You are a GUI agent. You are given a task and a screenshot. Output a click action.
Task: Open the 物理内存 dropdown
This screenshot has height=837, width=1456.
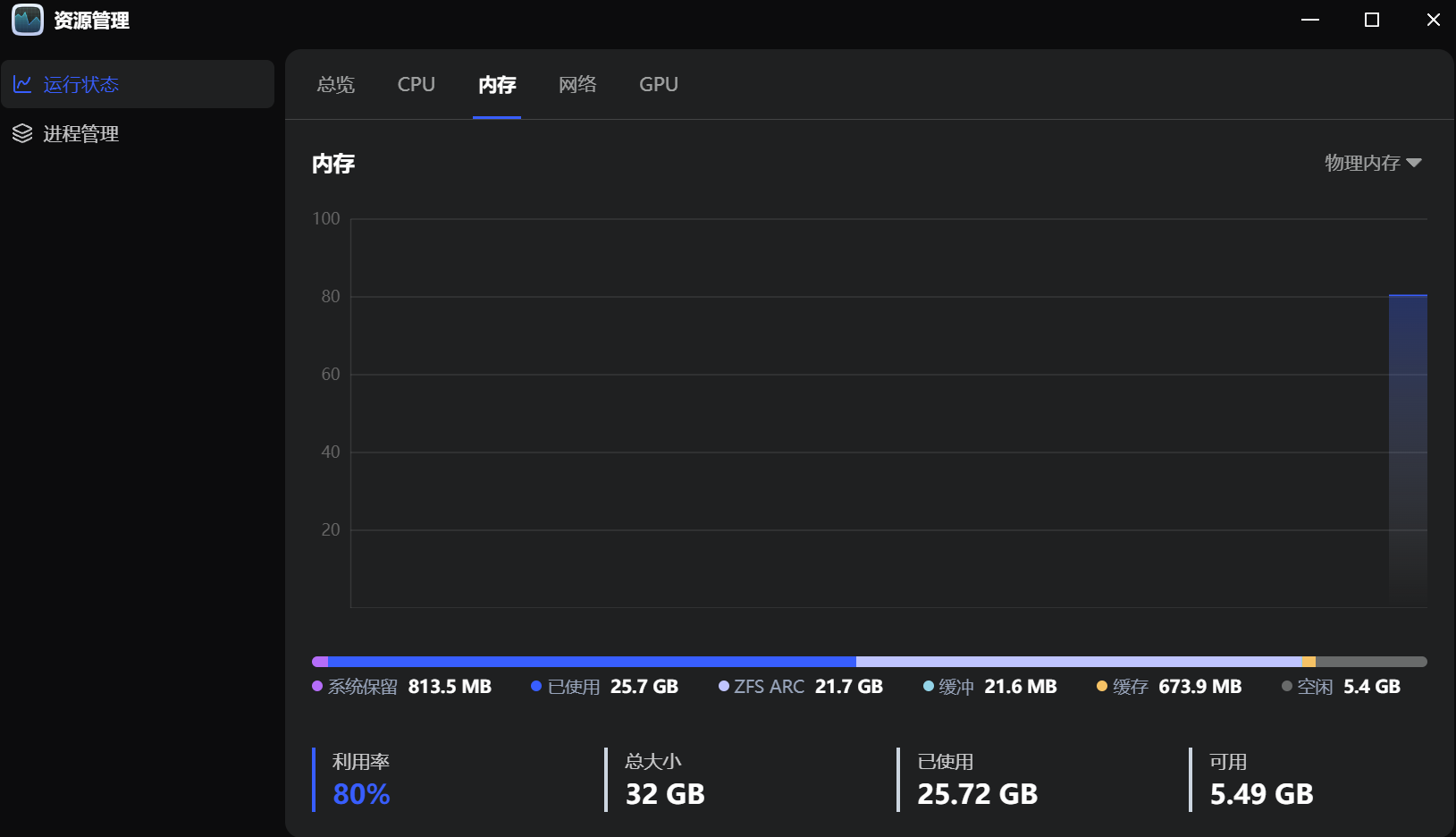pyautogui.click(x=1373, y=163)
